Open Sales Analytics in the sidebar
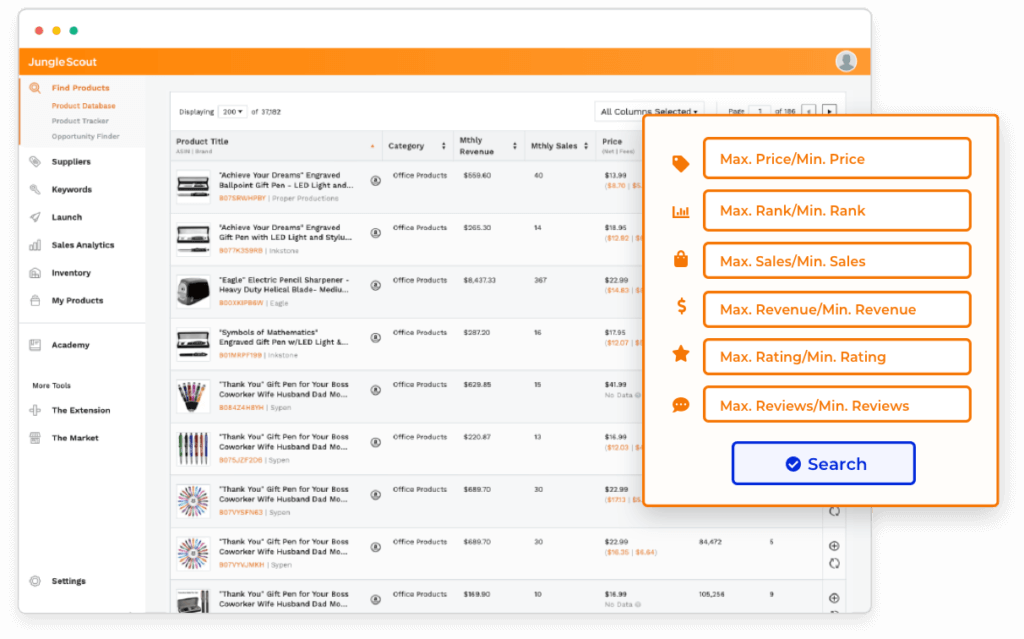The width and height of the screenshot is (1024, 639). 83,245
